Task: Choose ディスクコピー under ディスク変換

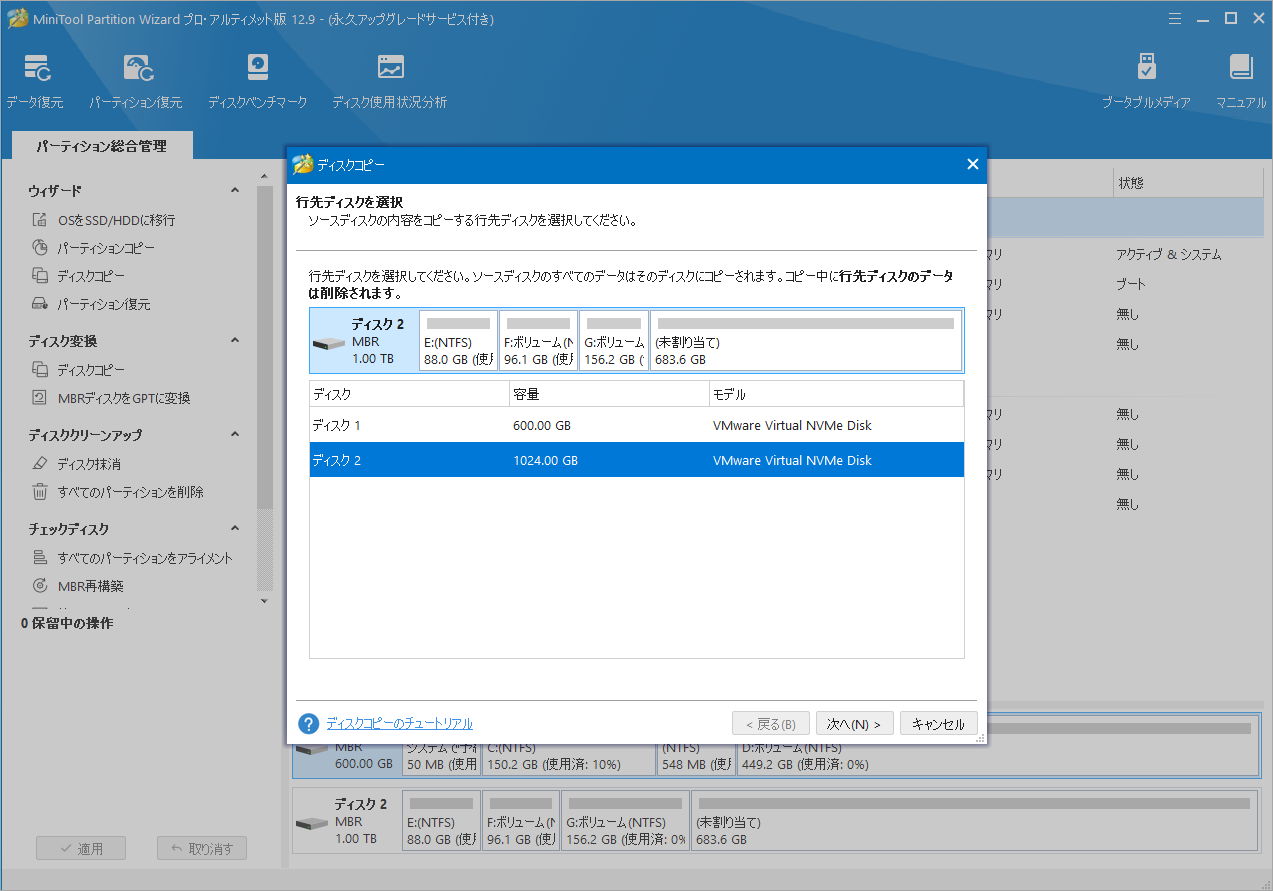Action: point(90,370)
